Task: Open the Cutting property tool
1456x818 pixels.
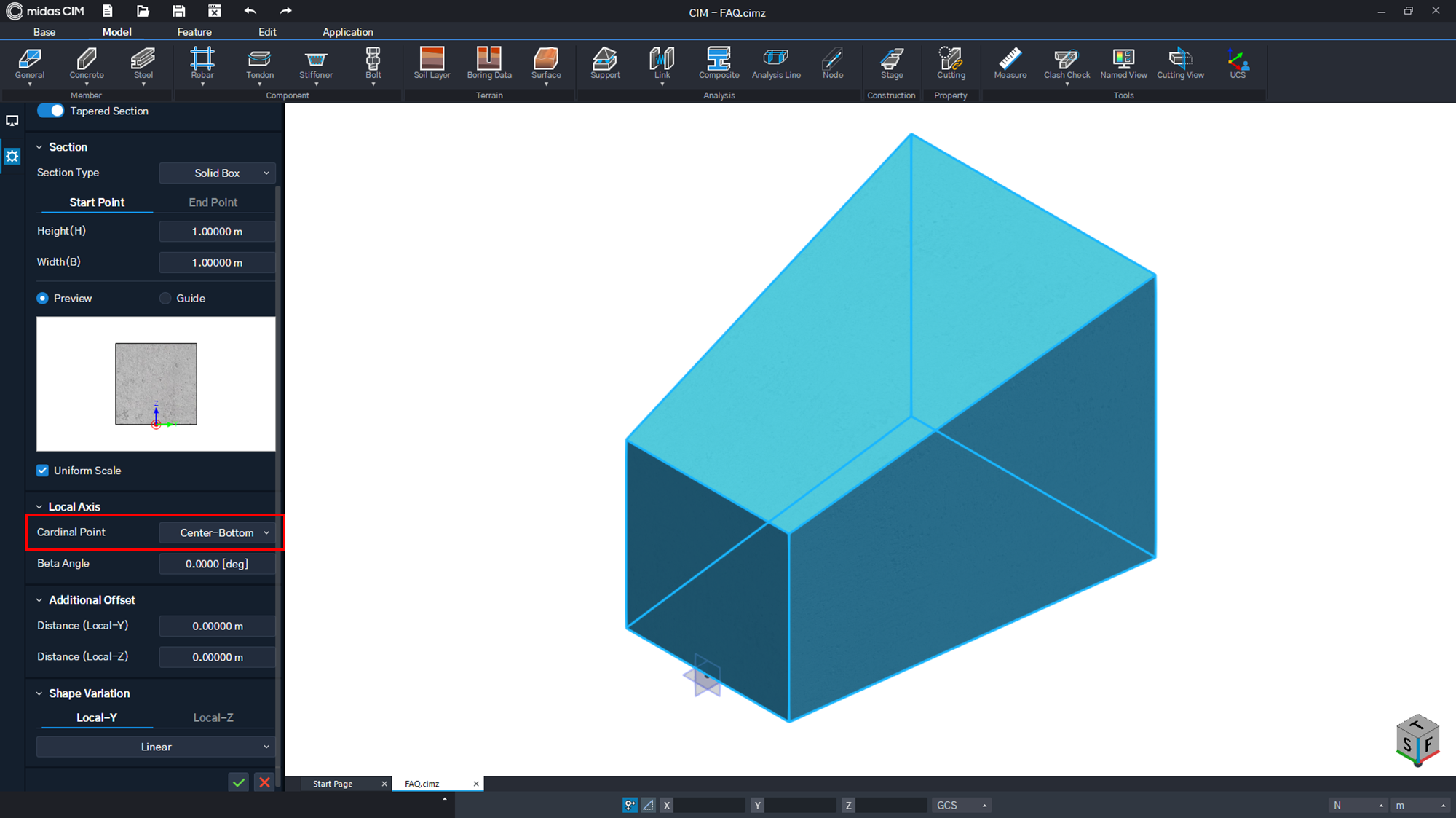Action: pos(951,64)
